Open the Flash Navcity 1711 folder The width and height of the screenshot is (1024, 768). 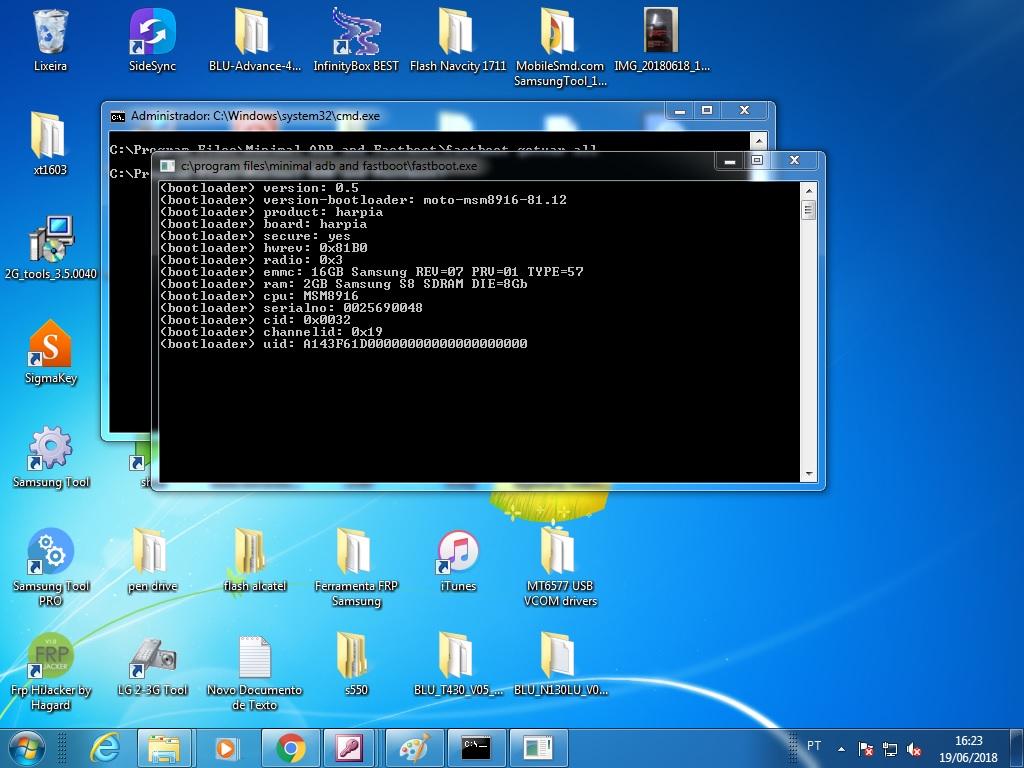[458, 39]
